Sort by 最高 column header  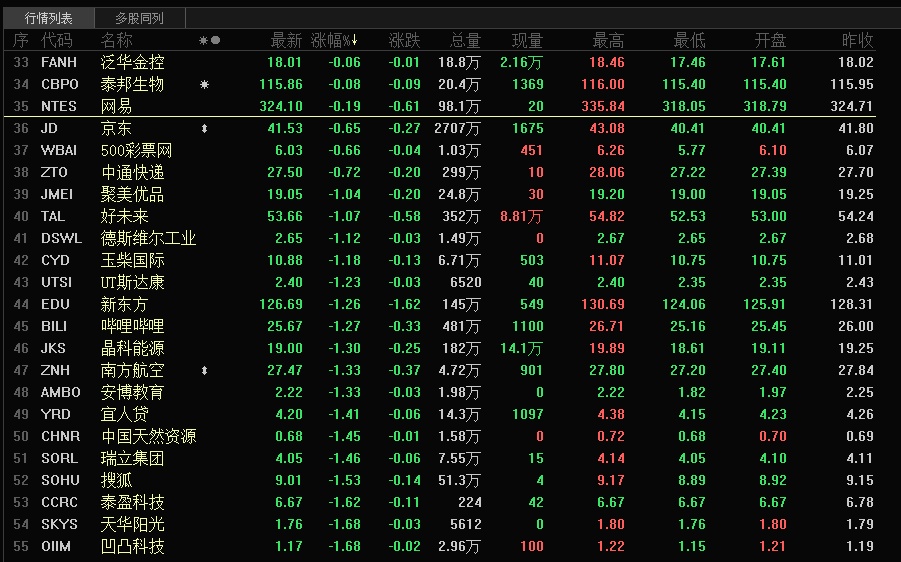tap(609, 40)
